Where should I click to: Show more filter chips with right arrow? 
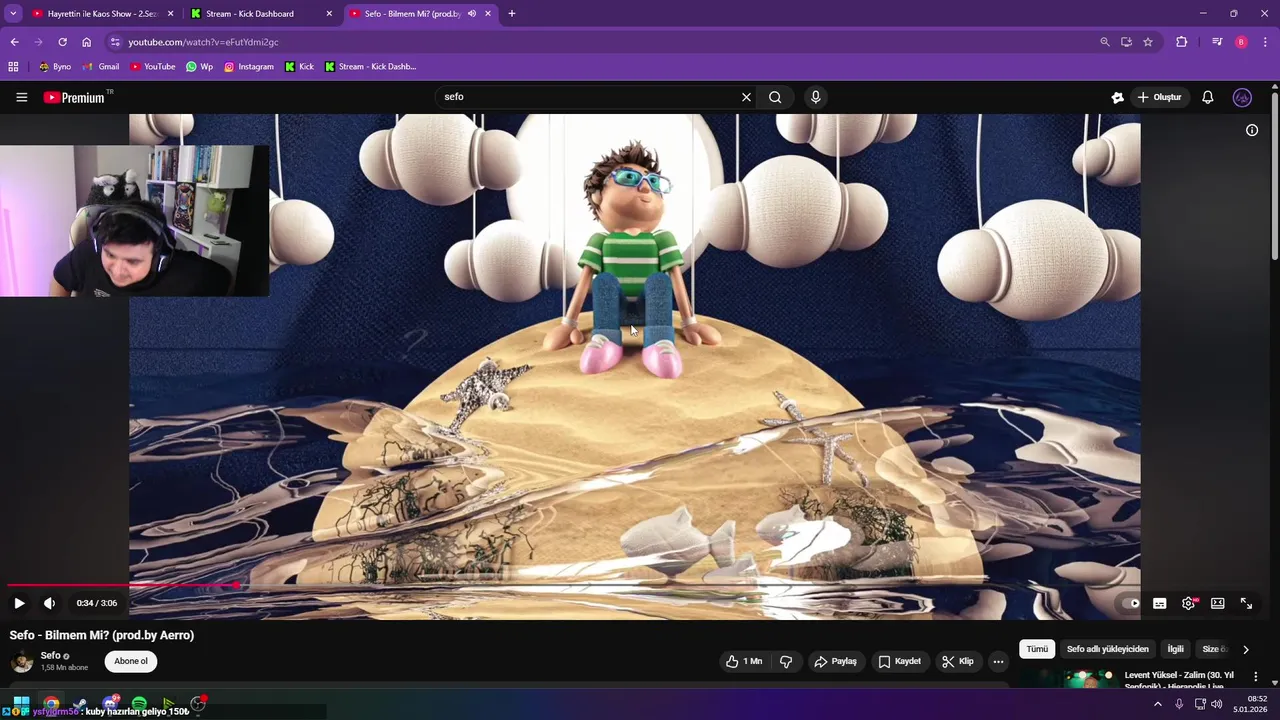1245,649
